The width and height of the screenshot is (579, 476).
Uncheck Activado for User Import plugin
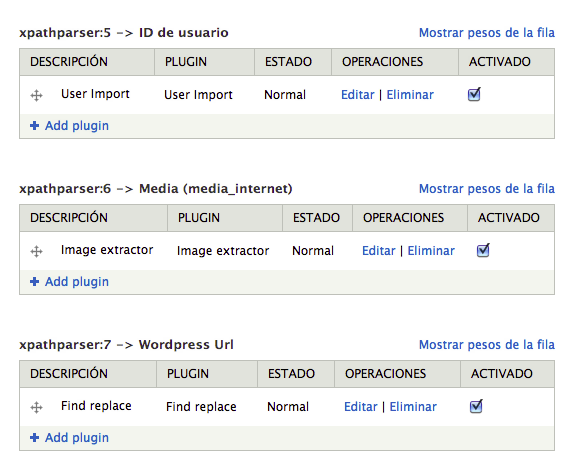click(x=474, y=95)
